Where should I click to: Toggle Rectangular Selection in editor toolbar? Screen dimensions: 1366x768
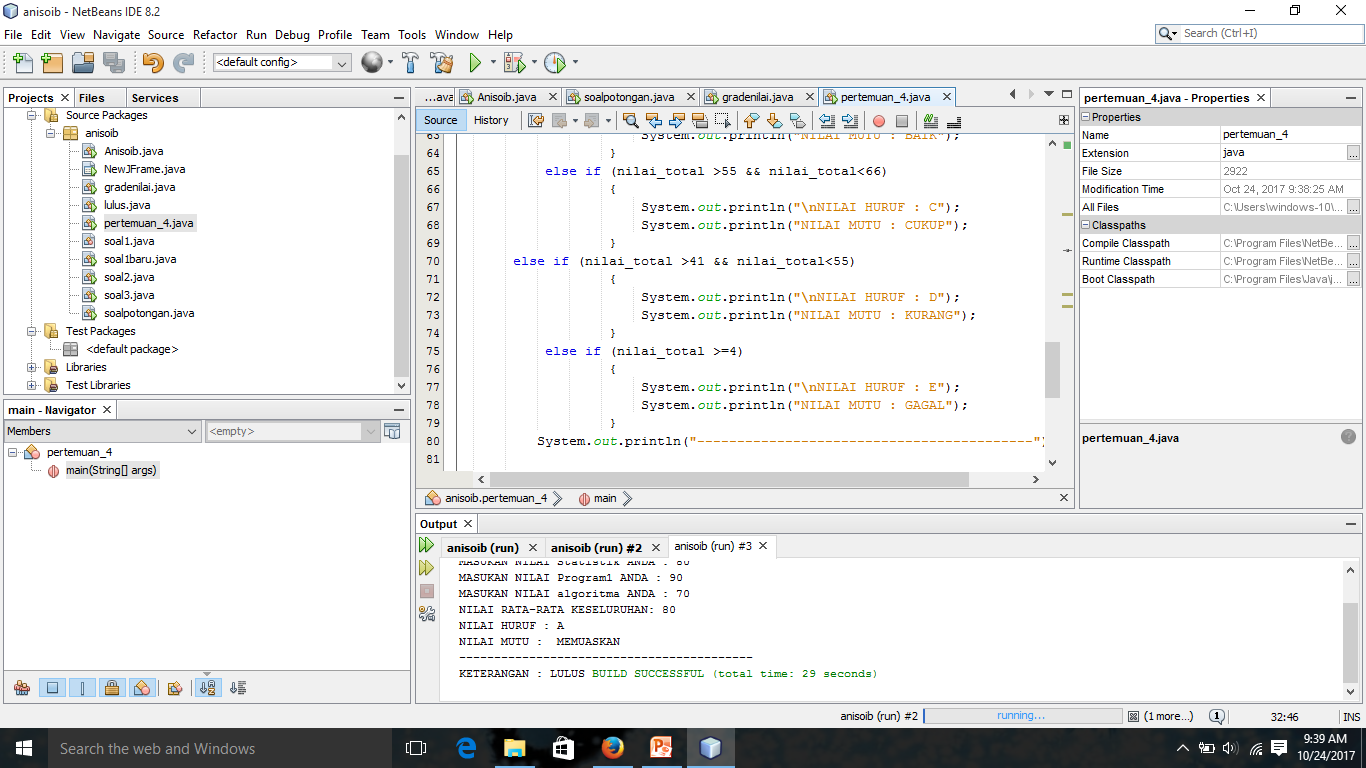[722, 120]
